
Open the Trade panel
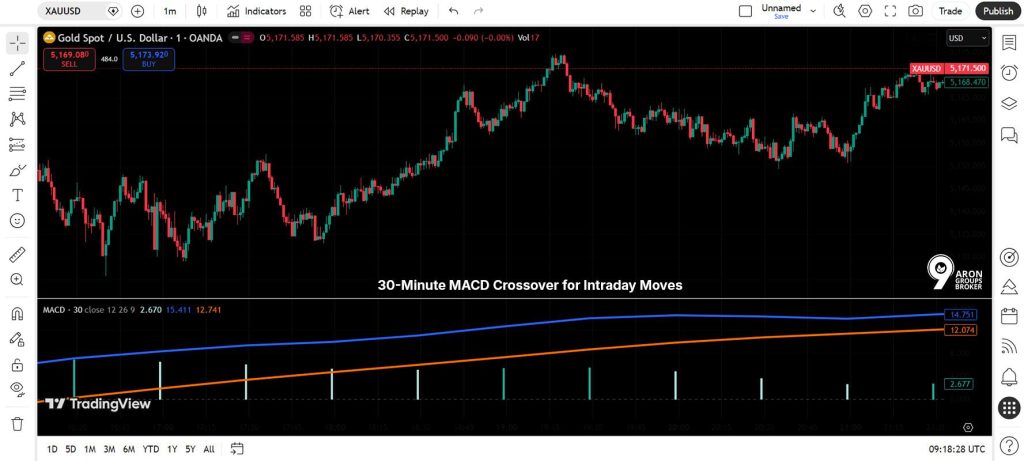[x=950, y=11]
